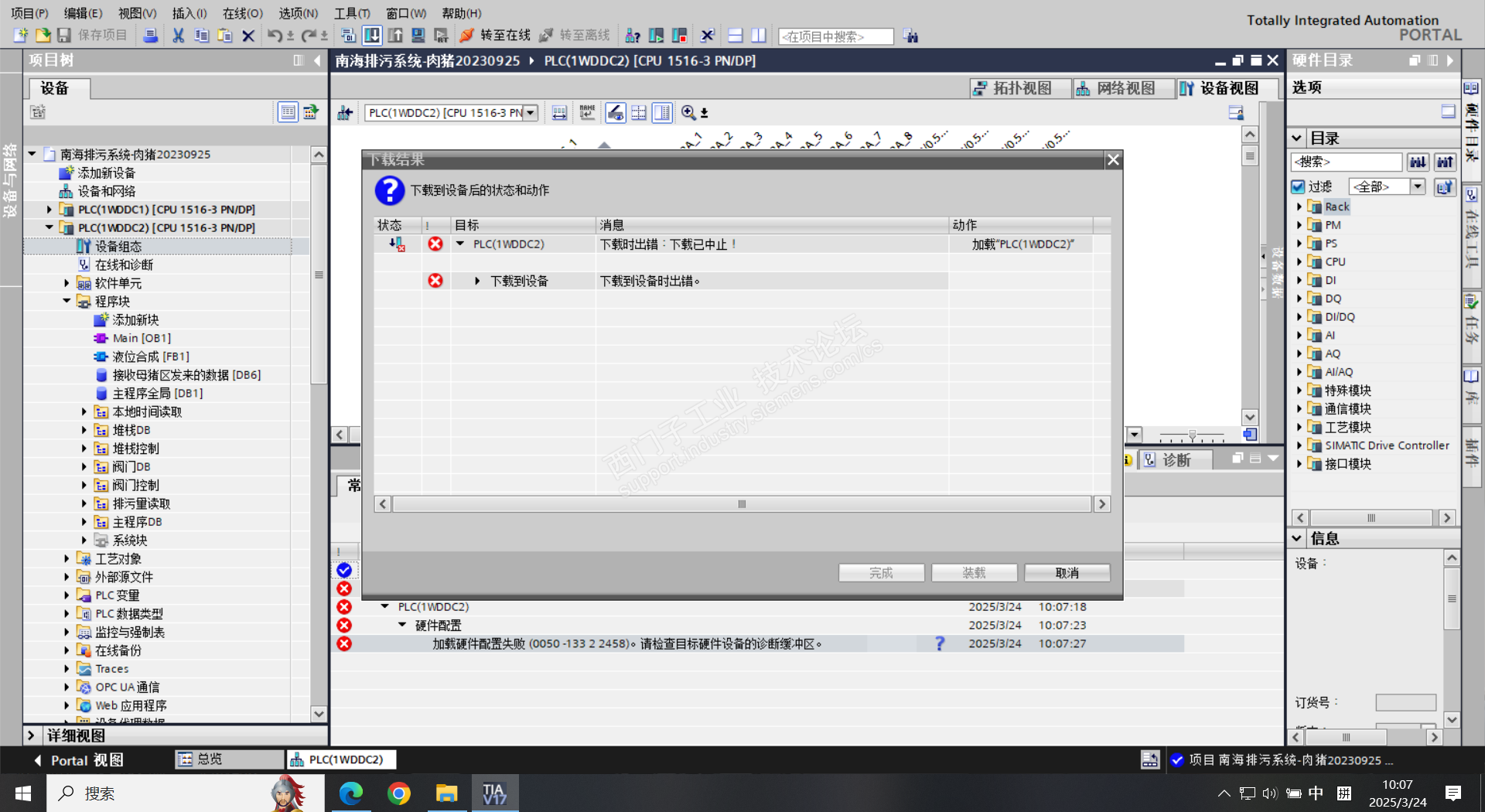Switch to Portal 视图
Screen dimensions: 1485x812
(x=78, y=760)
